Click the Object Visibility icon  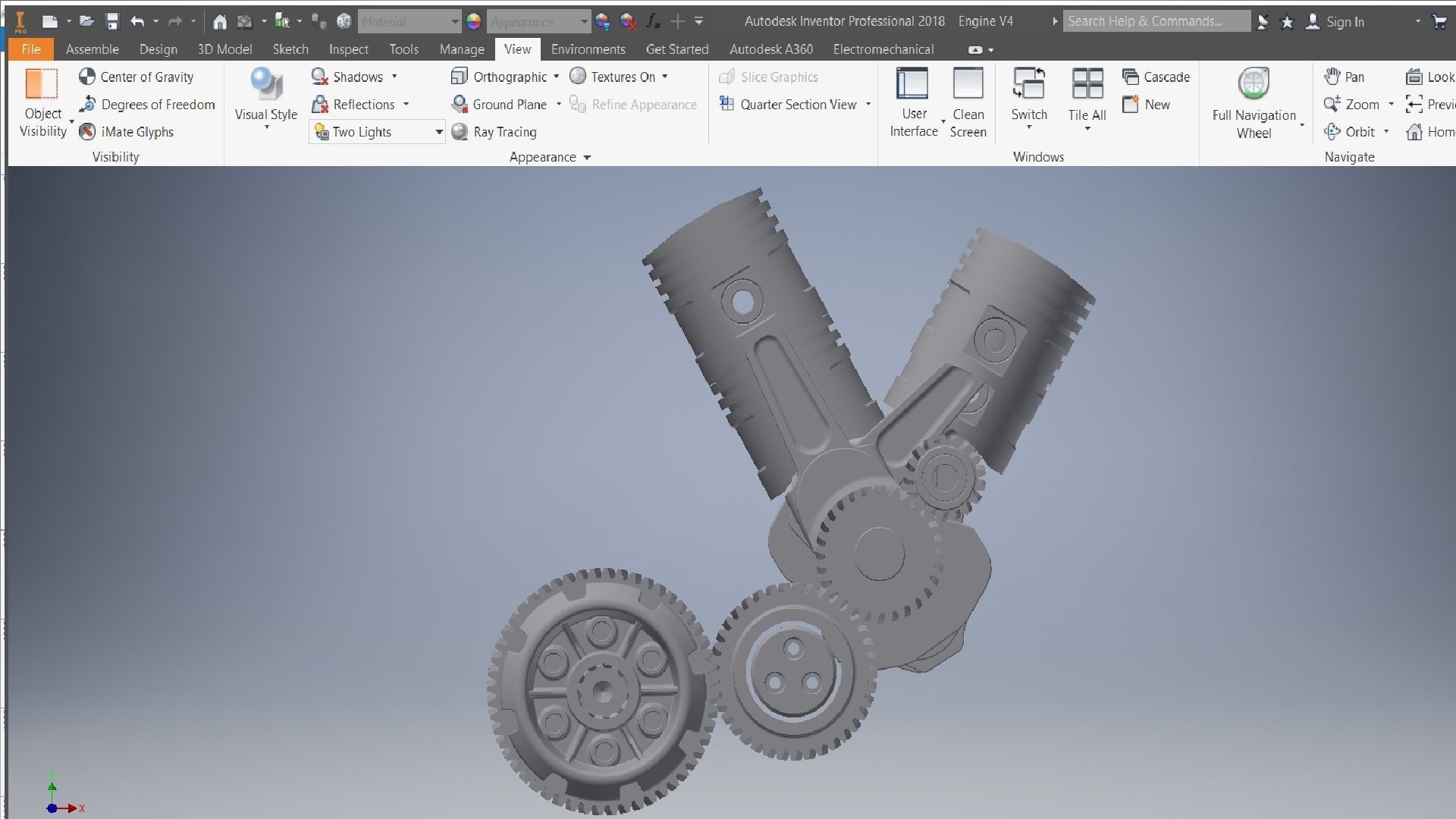click(x=42, y=83)
